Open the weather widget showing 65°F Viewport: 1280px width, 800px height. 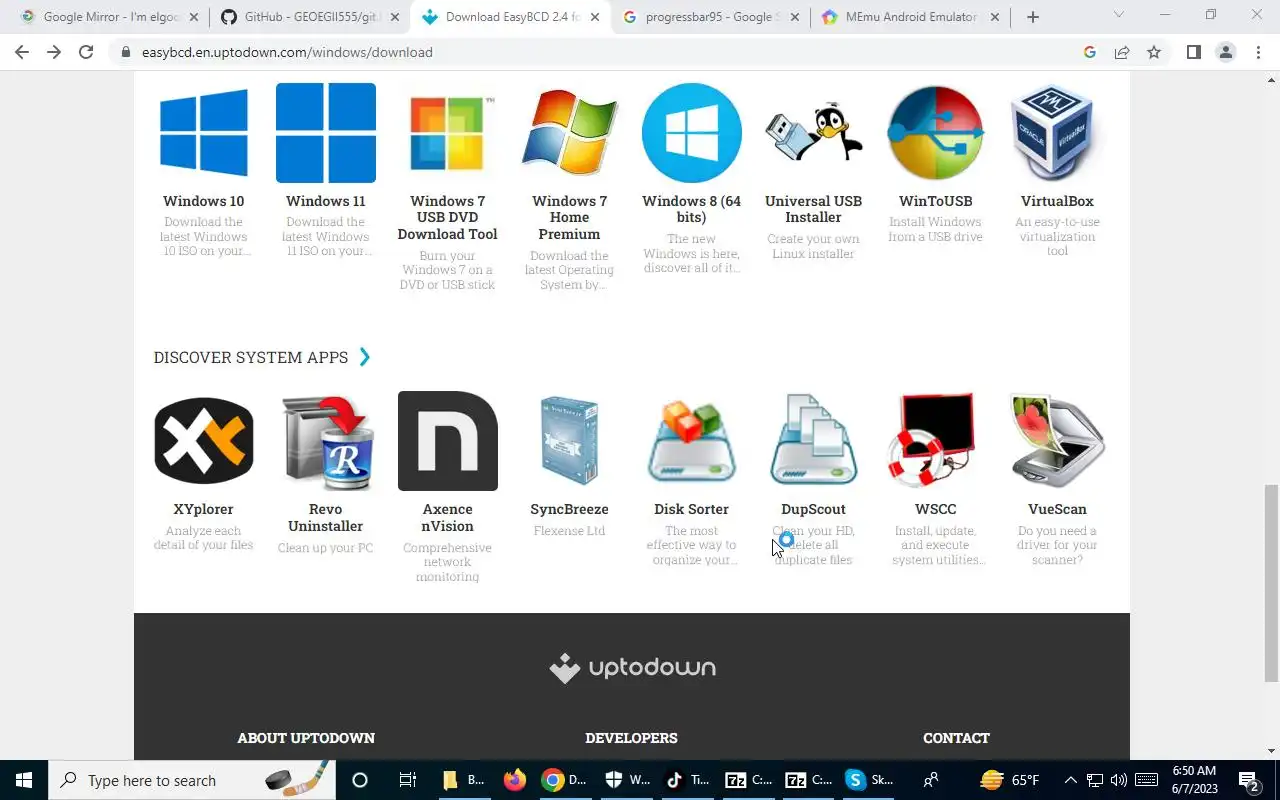[1010, 780]
